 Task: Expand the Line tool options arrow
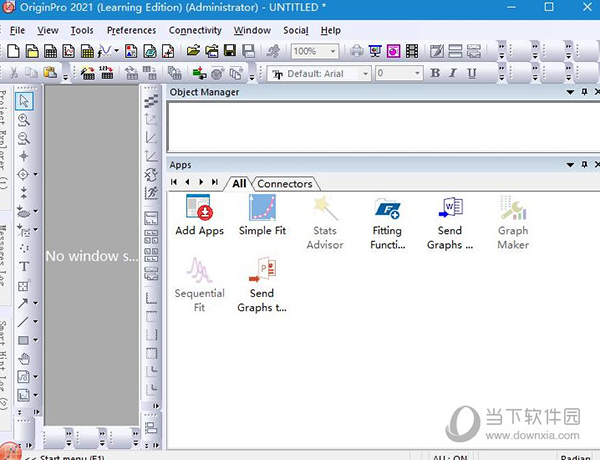(35, 321)
